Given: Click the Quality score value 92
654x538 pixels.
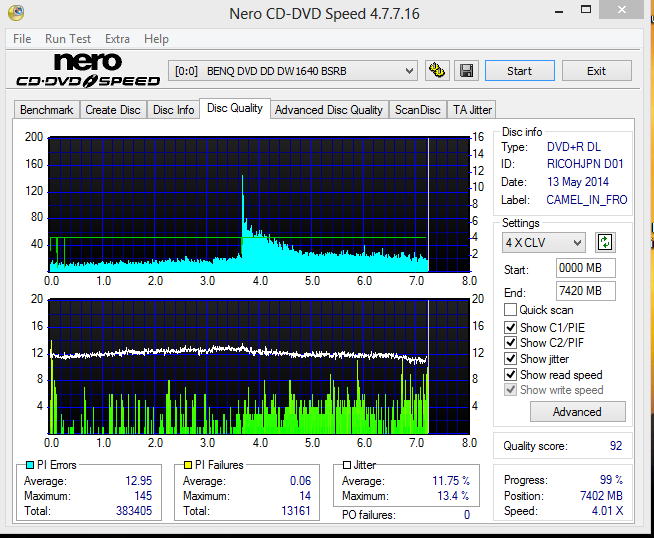Looking at the screenshot, I should (616, 446).
